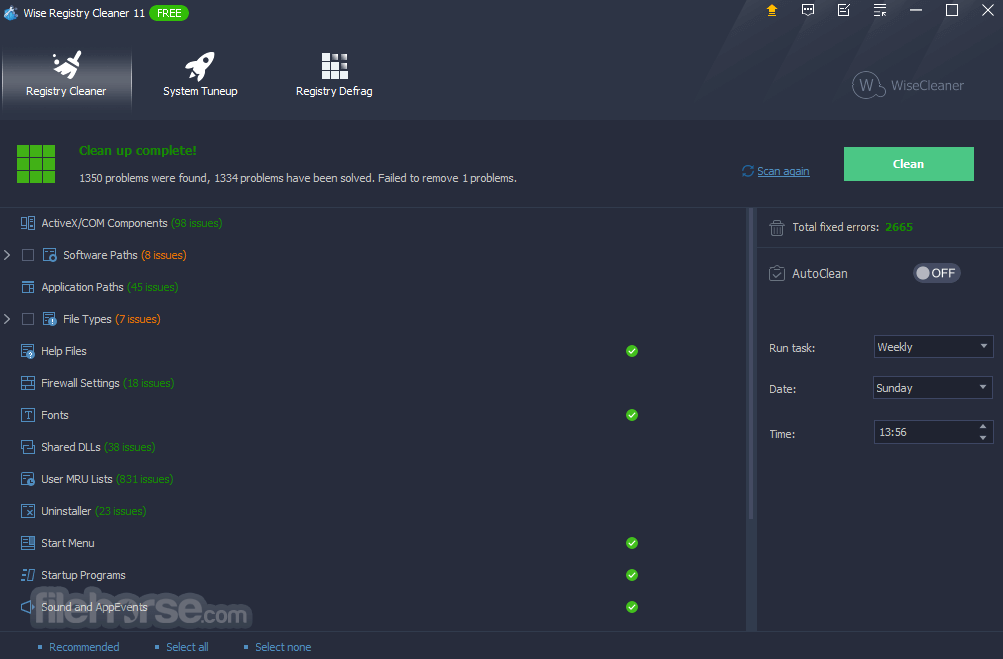Screen dimensions: 1003x659
Task: Click the Select all link
Action: tap(187, 647)
